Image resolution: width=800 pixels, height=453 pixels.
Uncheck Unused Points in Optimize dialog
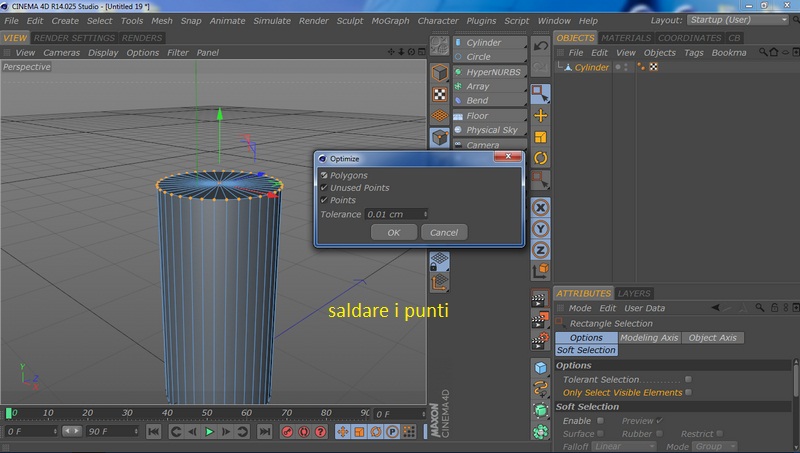point(323,188)
